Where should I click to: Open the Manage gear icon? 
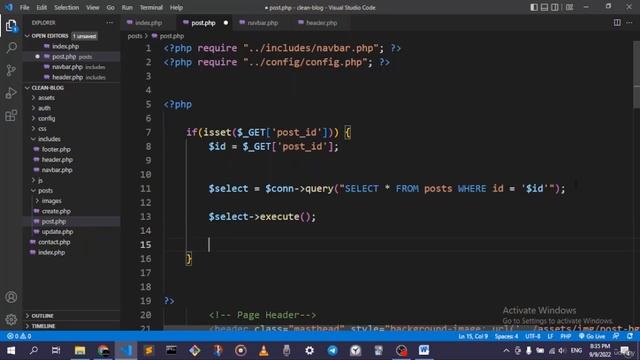[x=11, y=319]
